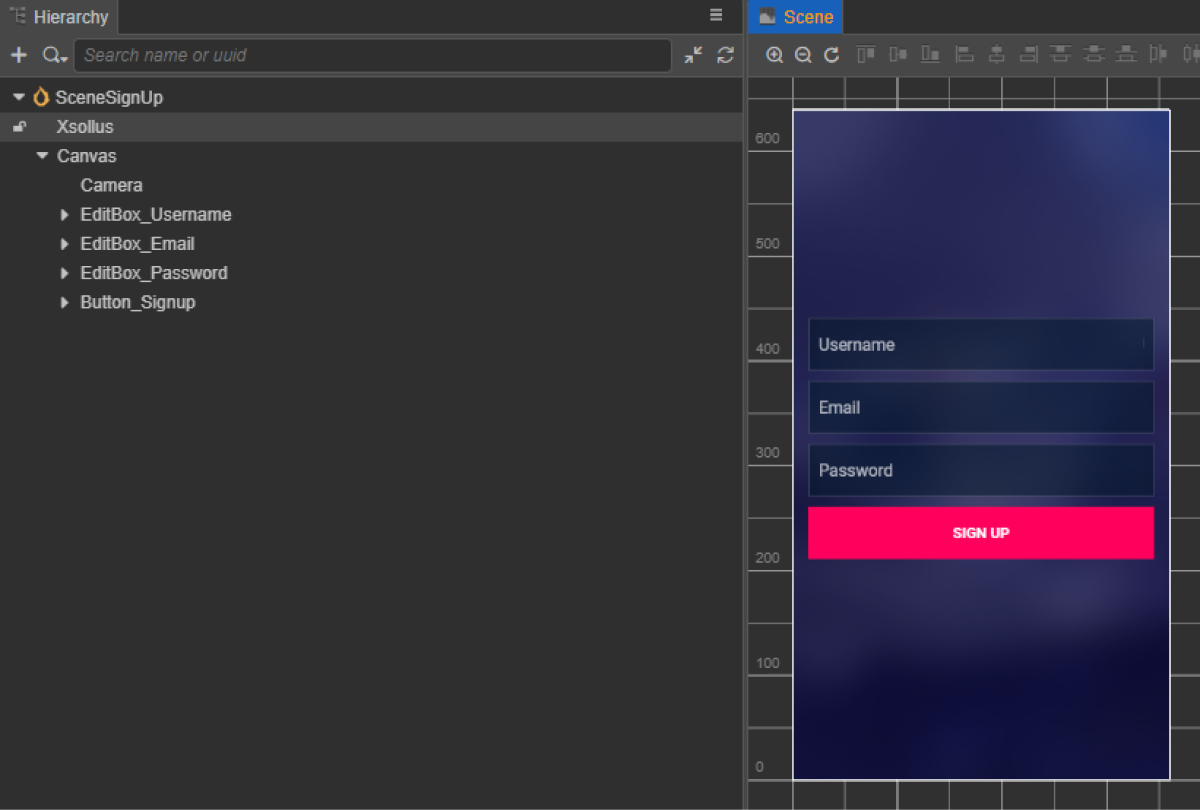
Task: Click the Search name or uuid field
Action: coord(371,55)
